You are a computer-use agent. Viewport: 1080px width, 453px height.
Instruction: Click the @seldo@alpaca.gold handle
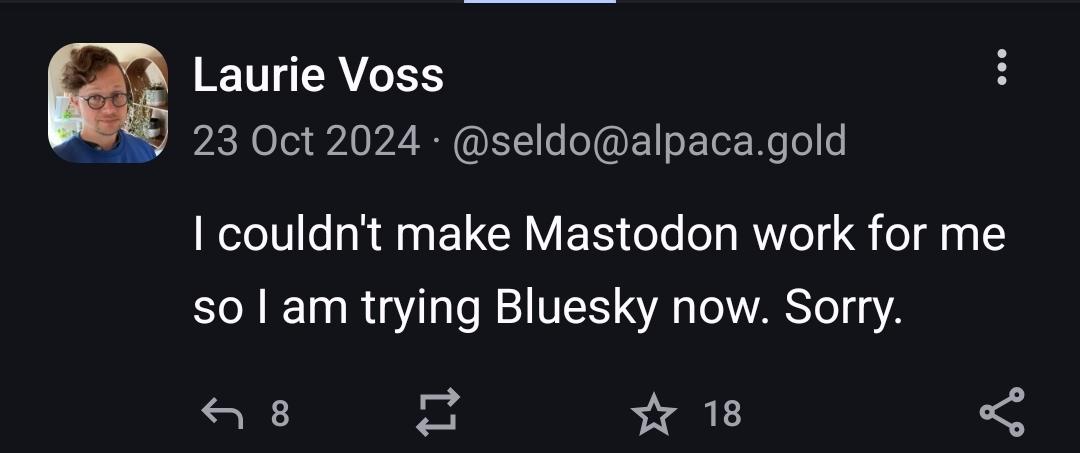(x=649, y=141)
